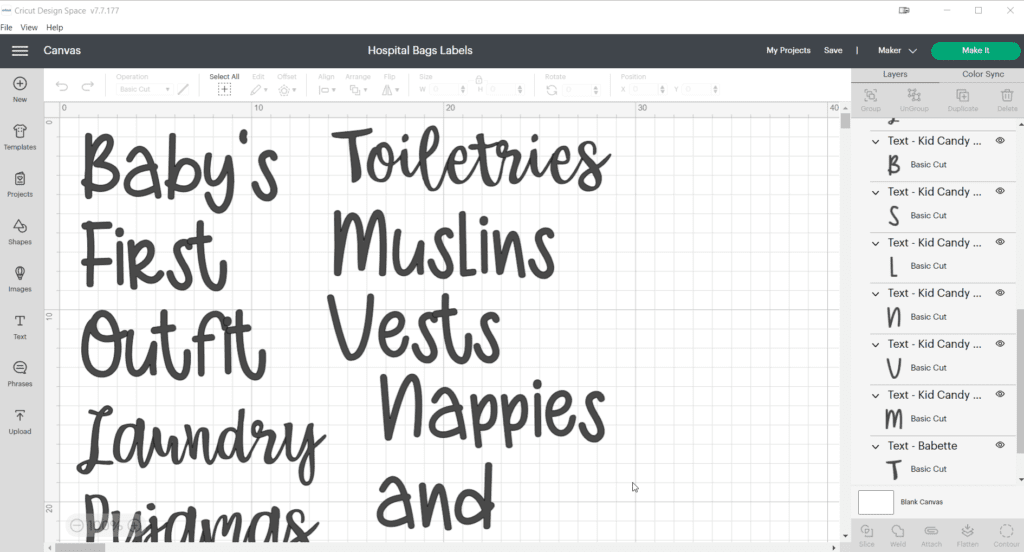Image resolution: width=1024 pixels, height=552 pixels.
Task: Open the Offset dropdown
Action: (287, 90)
